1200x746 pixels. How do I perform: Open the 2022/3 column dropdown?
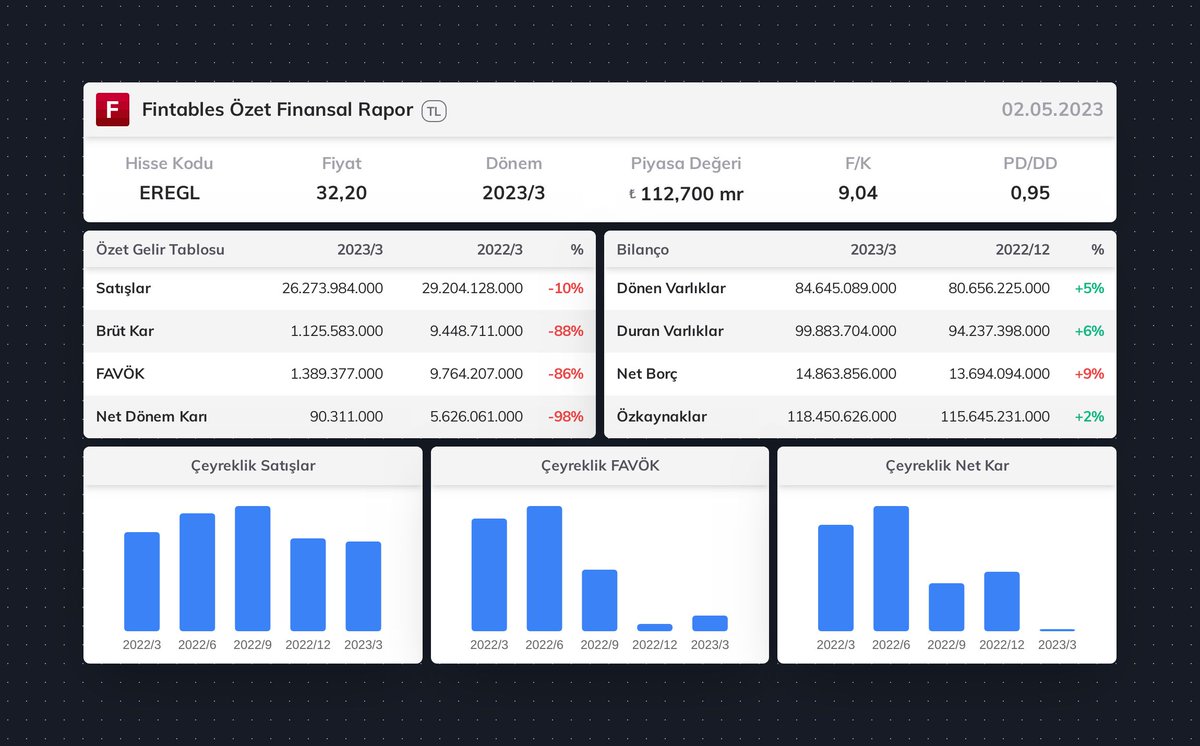500,249
